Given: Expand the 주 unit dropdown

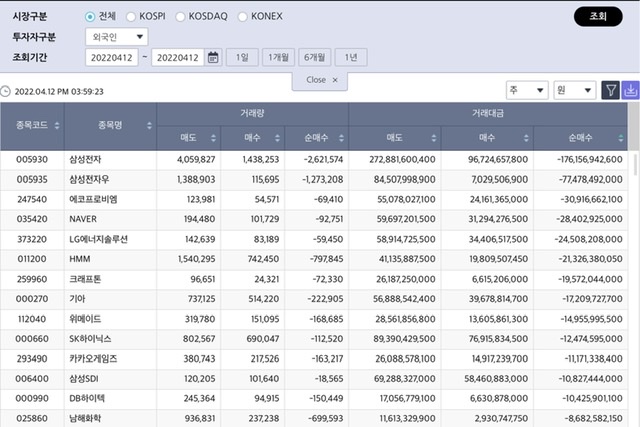Looking at the screenshot, I should pyautogui.click(x=525, y=90).
